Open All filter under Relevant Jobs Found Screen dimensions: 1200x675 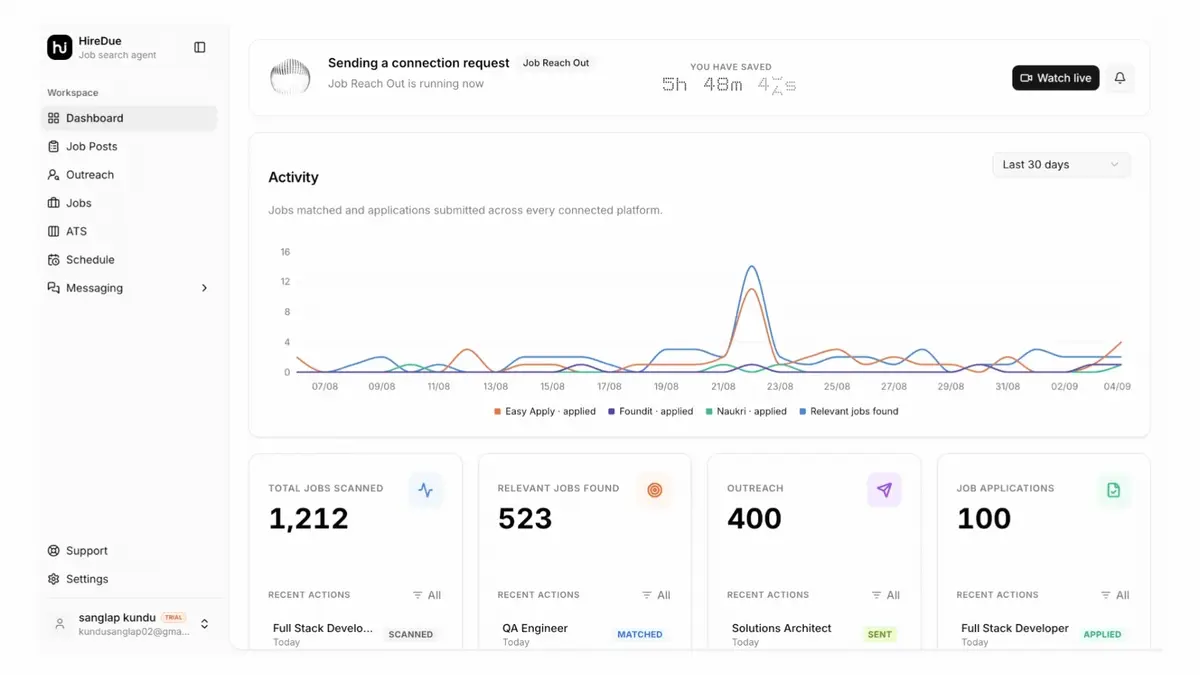[656, 595]
